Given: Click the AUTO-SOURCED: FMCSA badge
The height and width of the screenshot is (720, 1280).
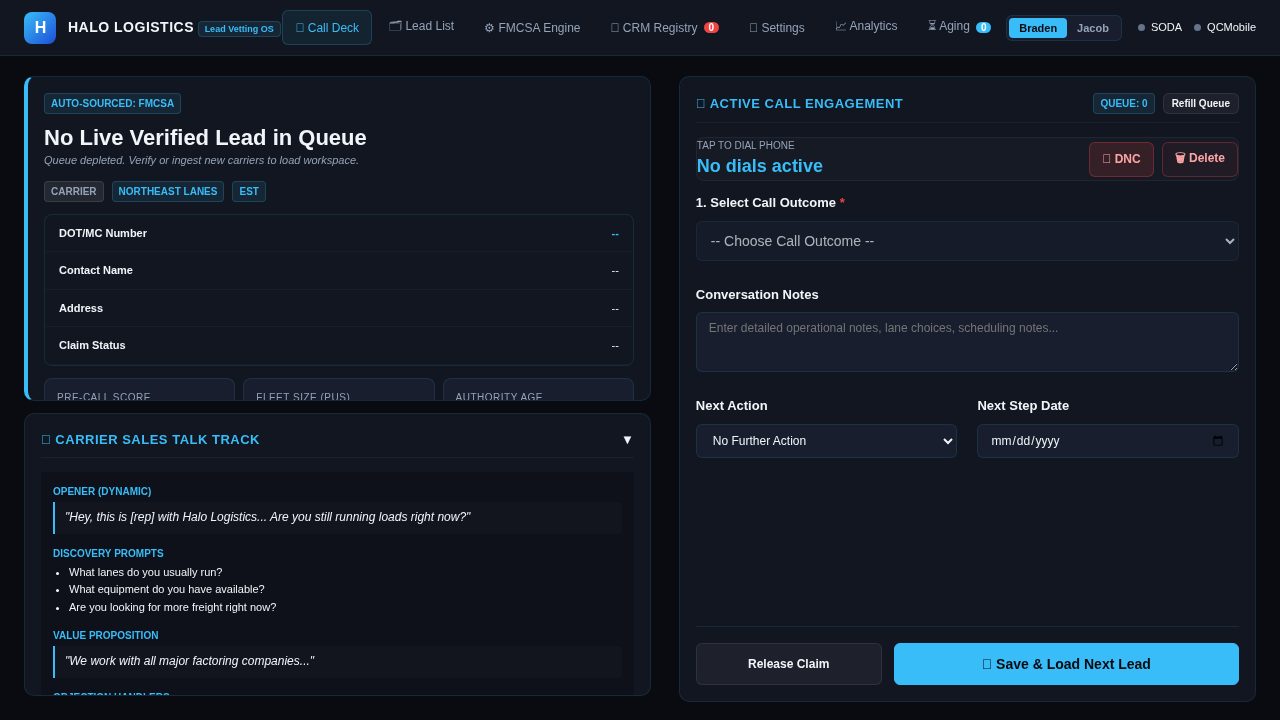Looking at the screenshot, I should (112, 103).
